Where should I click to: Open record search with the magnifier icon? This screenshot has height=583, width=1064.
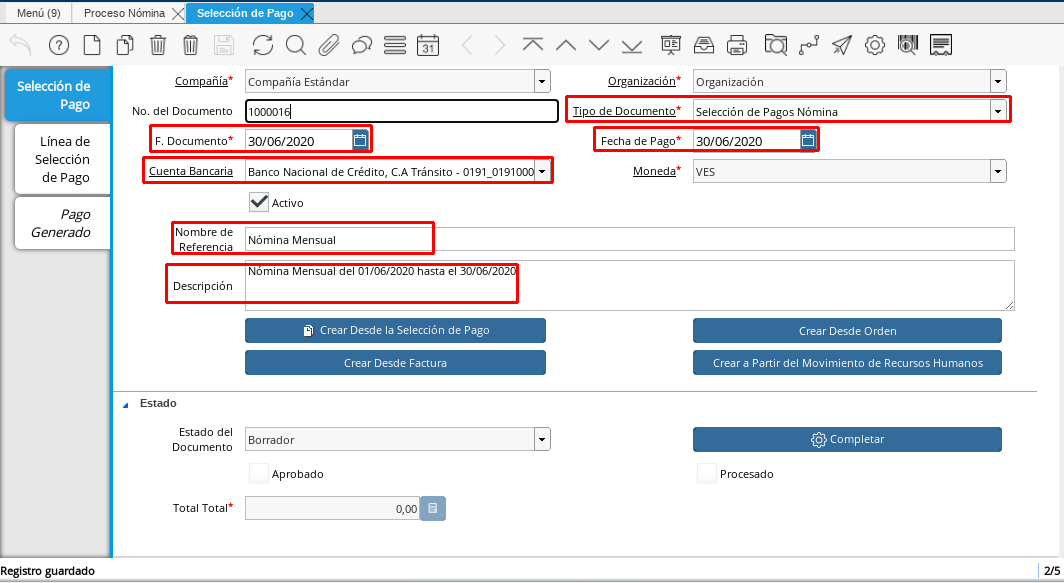[296, 45]
